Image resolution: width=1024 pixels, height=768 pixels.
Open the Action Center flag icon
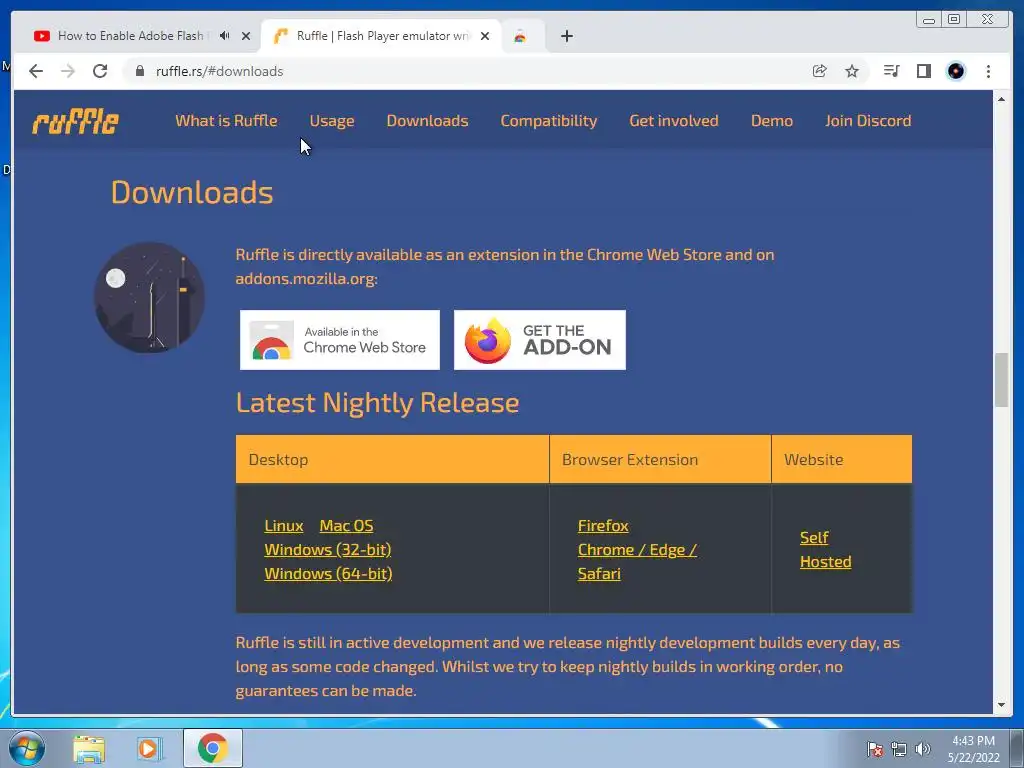point(874,749)
